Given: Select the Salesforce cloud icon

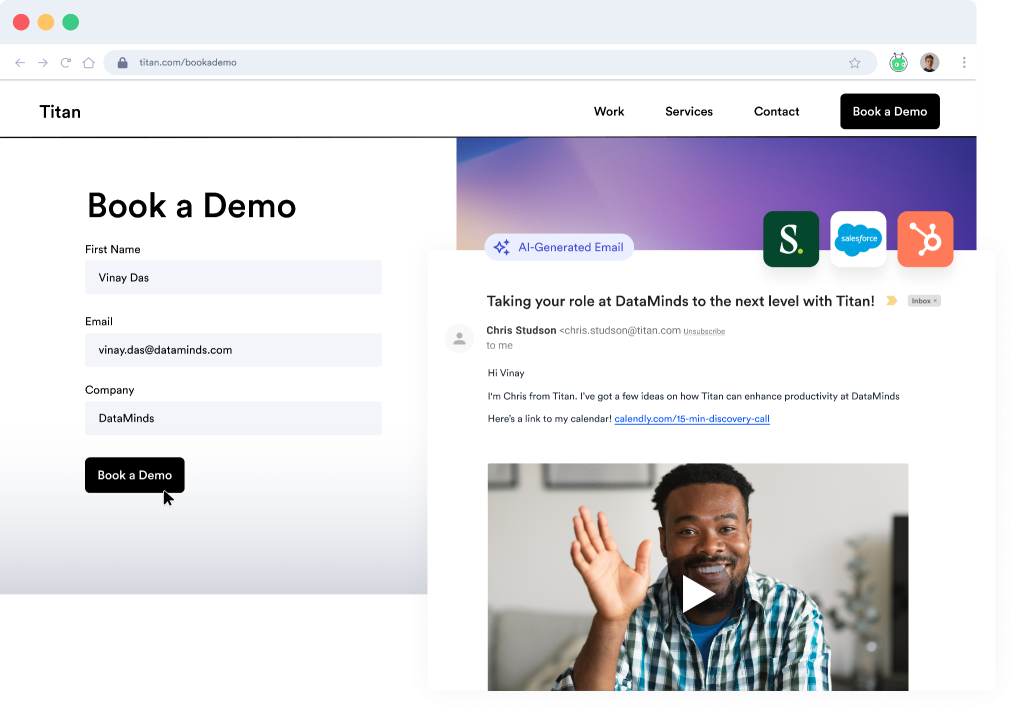Looking at the screenshot, I should pos(858,239).
